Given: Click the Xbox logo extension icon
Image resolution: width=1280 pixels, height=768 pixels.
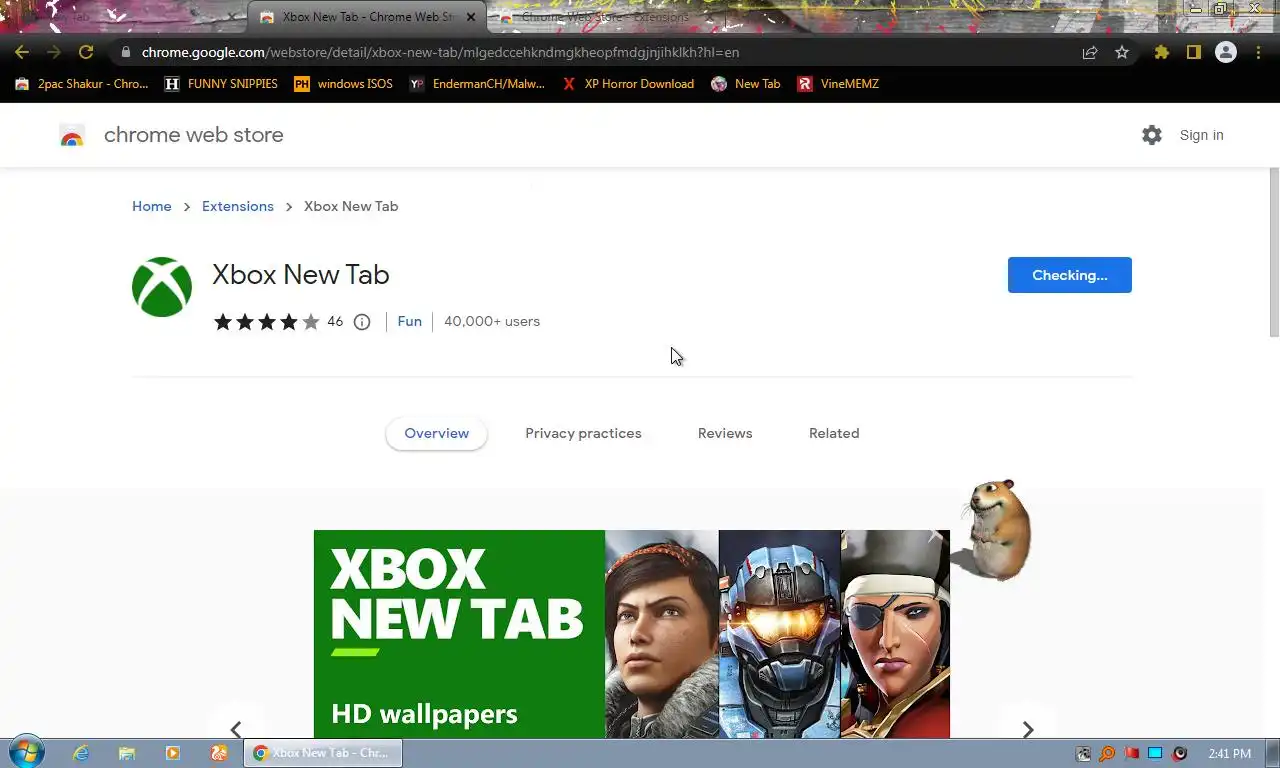Looking at the screenshot, I should point(162,287).
